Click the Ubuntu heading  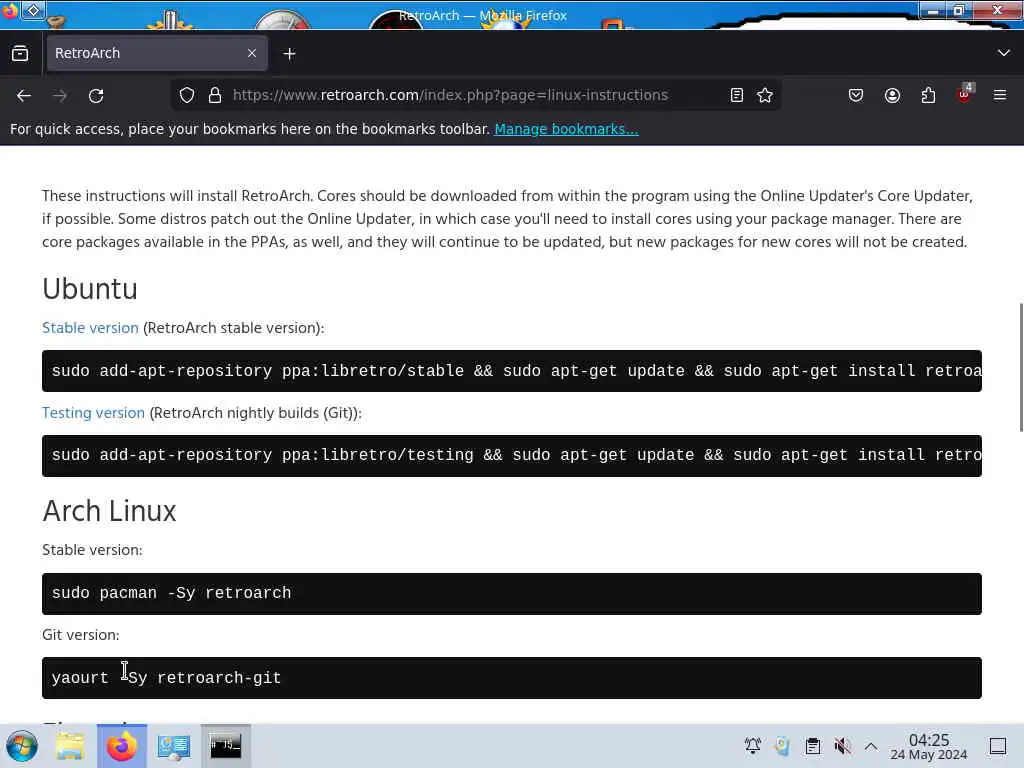(90, 289)
